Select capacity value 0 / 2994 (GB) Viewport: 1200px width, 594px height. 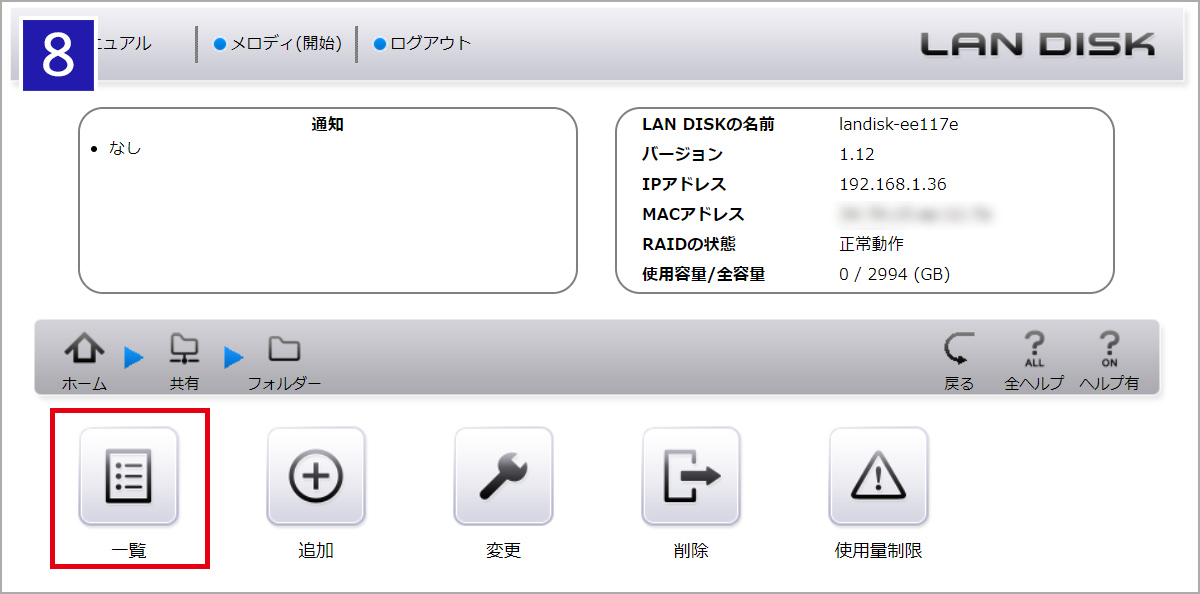[x=895, y=274]
